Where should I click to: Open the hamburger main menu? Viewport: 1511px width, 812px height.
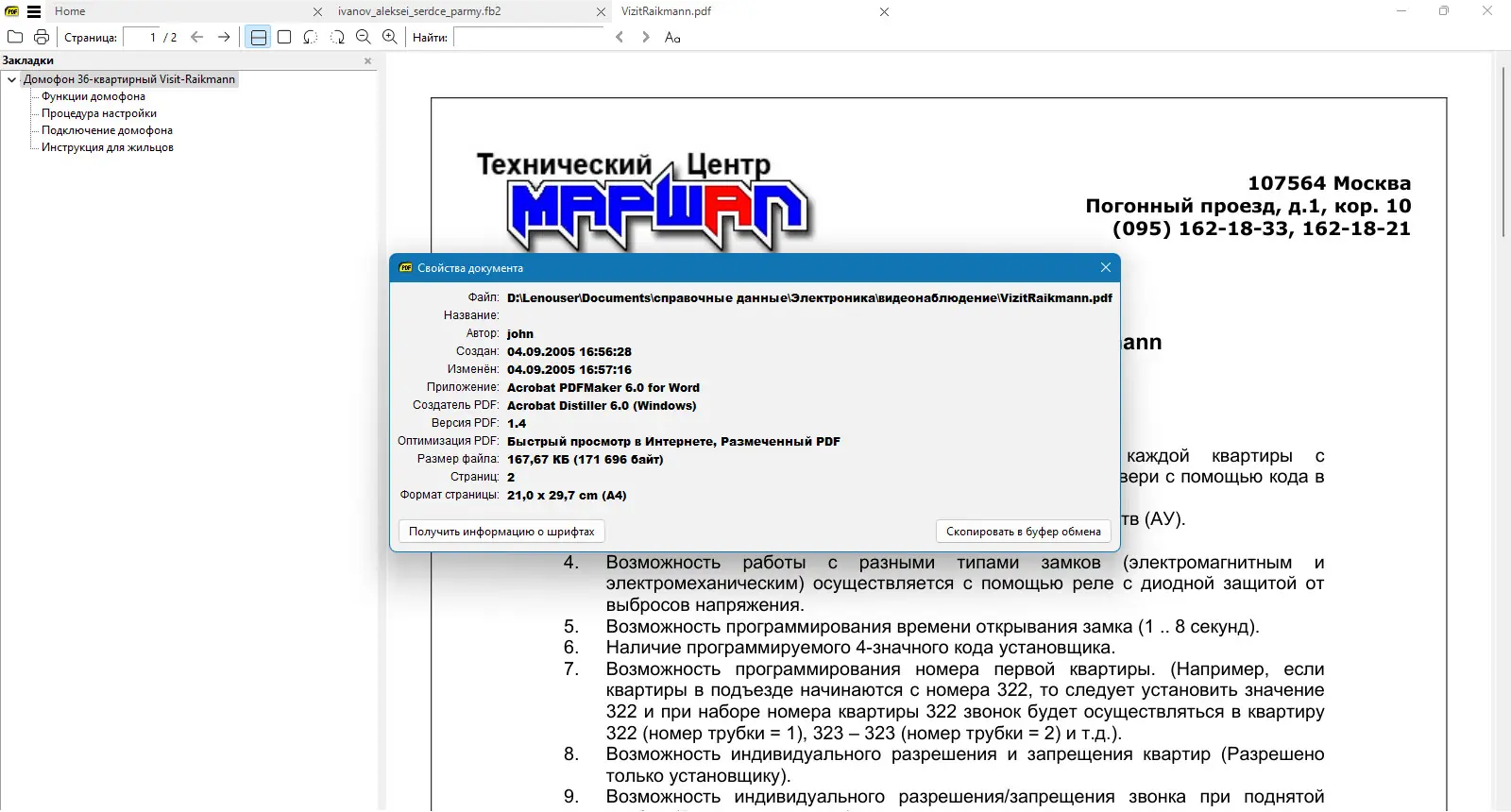point(34,11)
